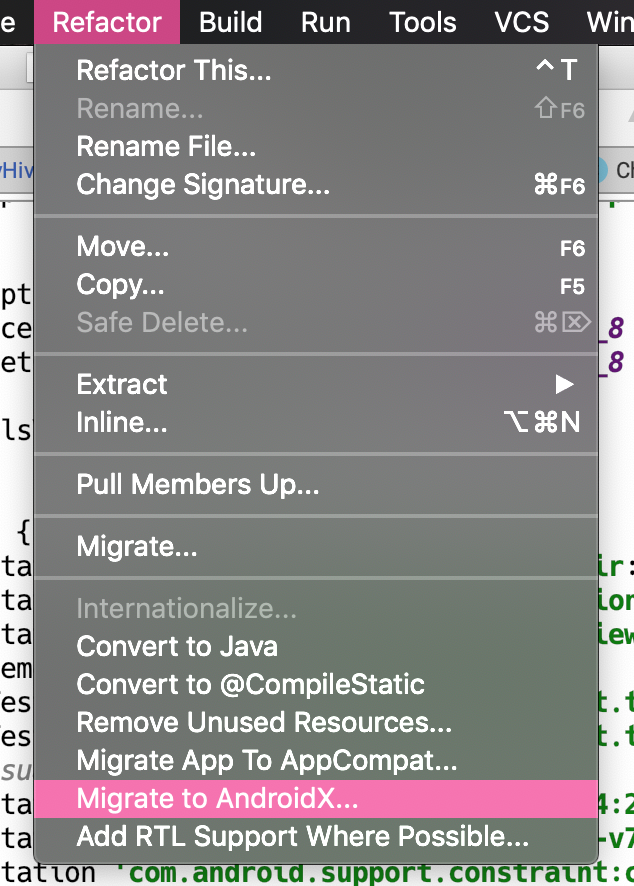The image size is (634, 886).
Task: Click the Migrate menu item
Action: pyautogui.click(x=137, y=547)
